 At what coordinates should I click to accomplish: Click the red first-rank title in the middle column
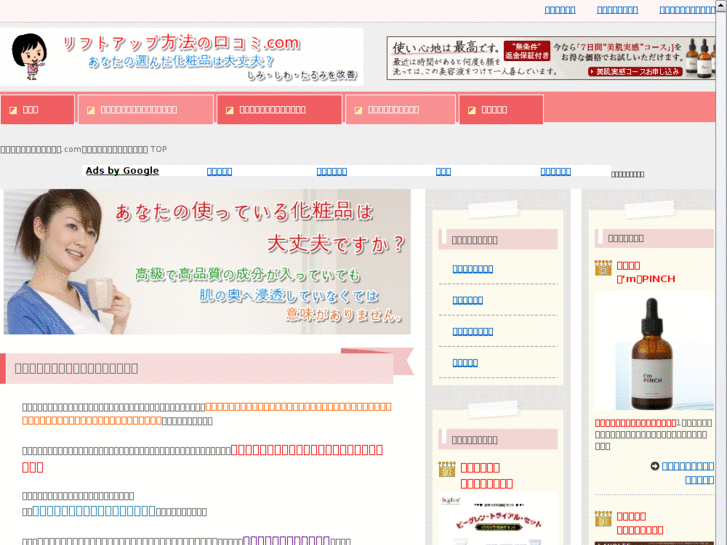coord(486,475)
